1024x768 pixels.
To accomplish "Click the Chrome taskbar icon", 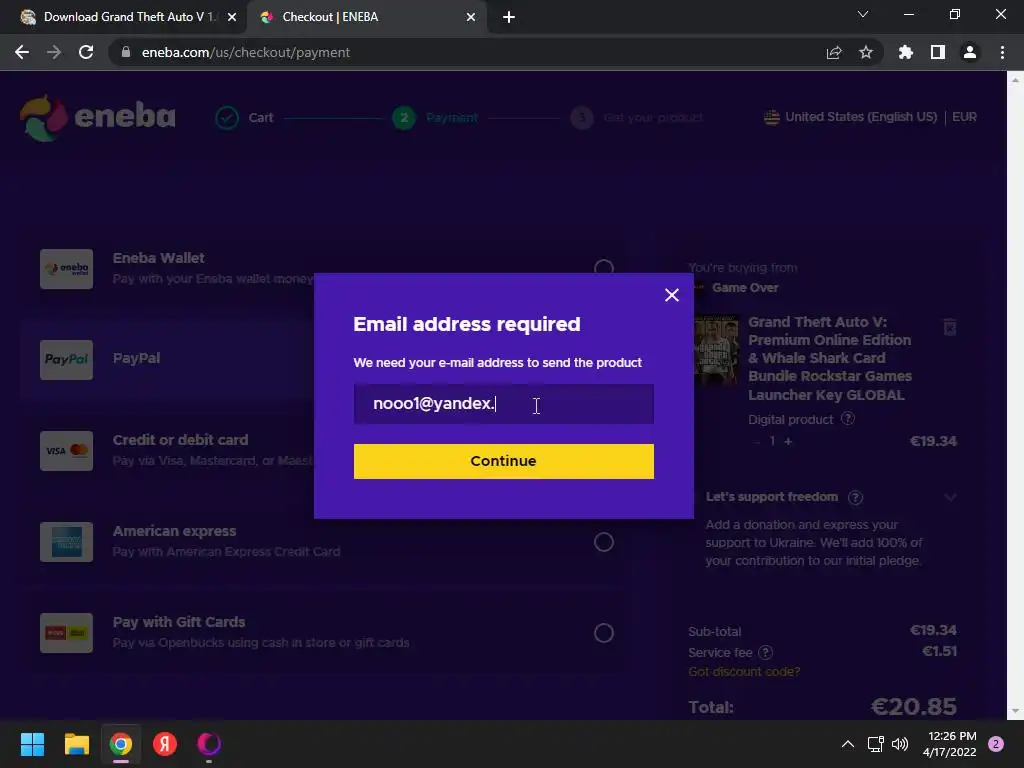I will pos(121,744).
